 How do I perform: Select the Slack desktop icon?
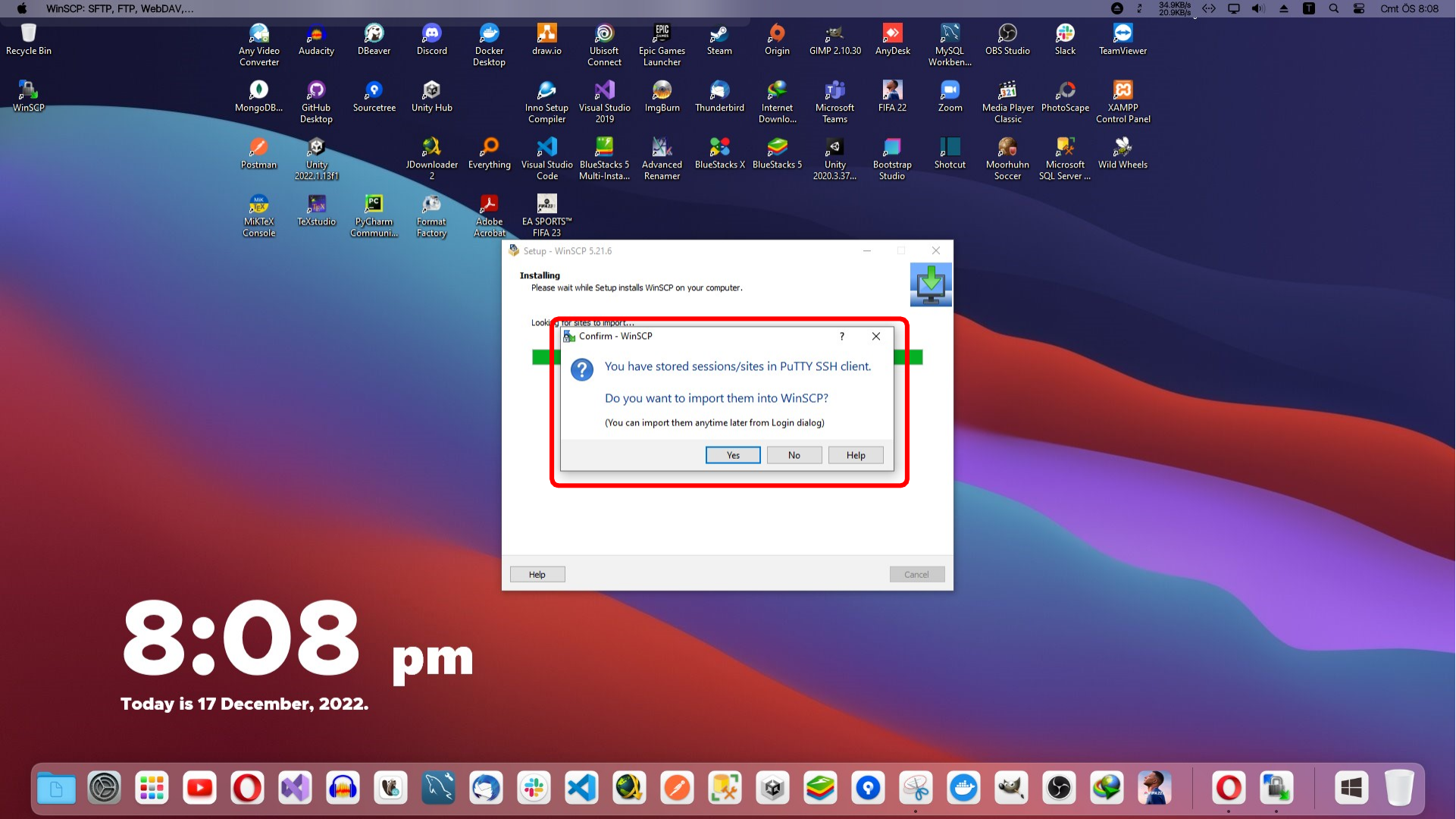[1066, 39]
